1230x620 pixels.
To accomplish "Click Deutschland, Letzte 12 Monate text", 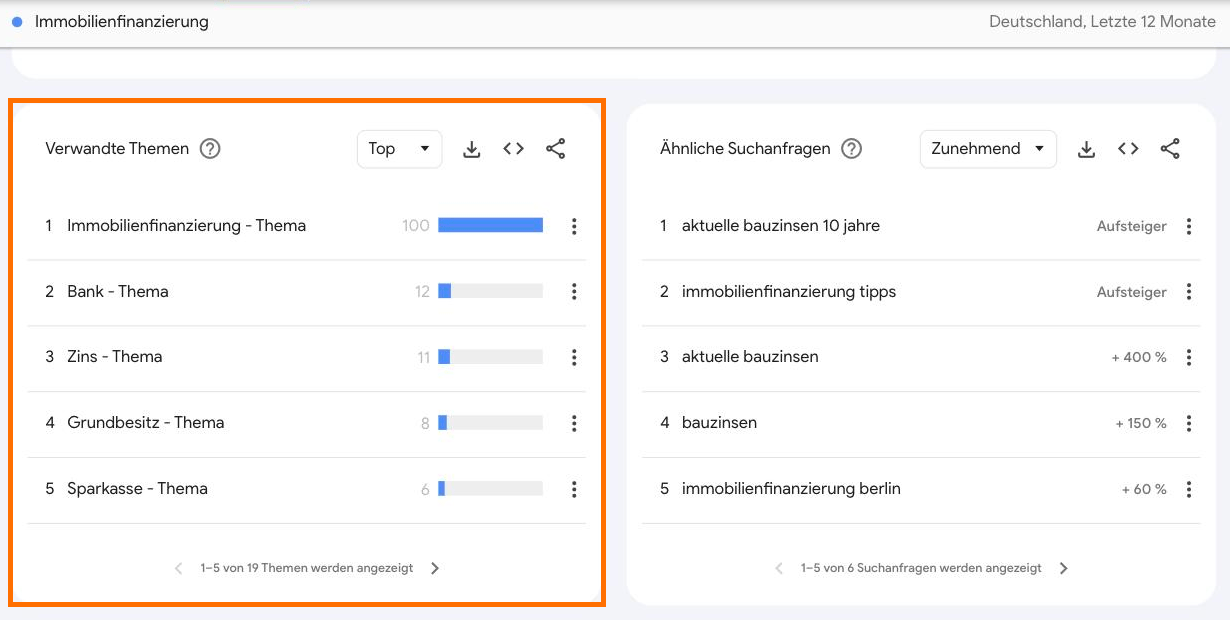I will tap(1102, 21).
